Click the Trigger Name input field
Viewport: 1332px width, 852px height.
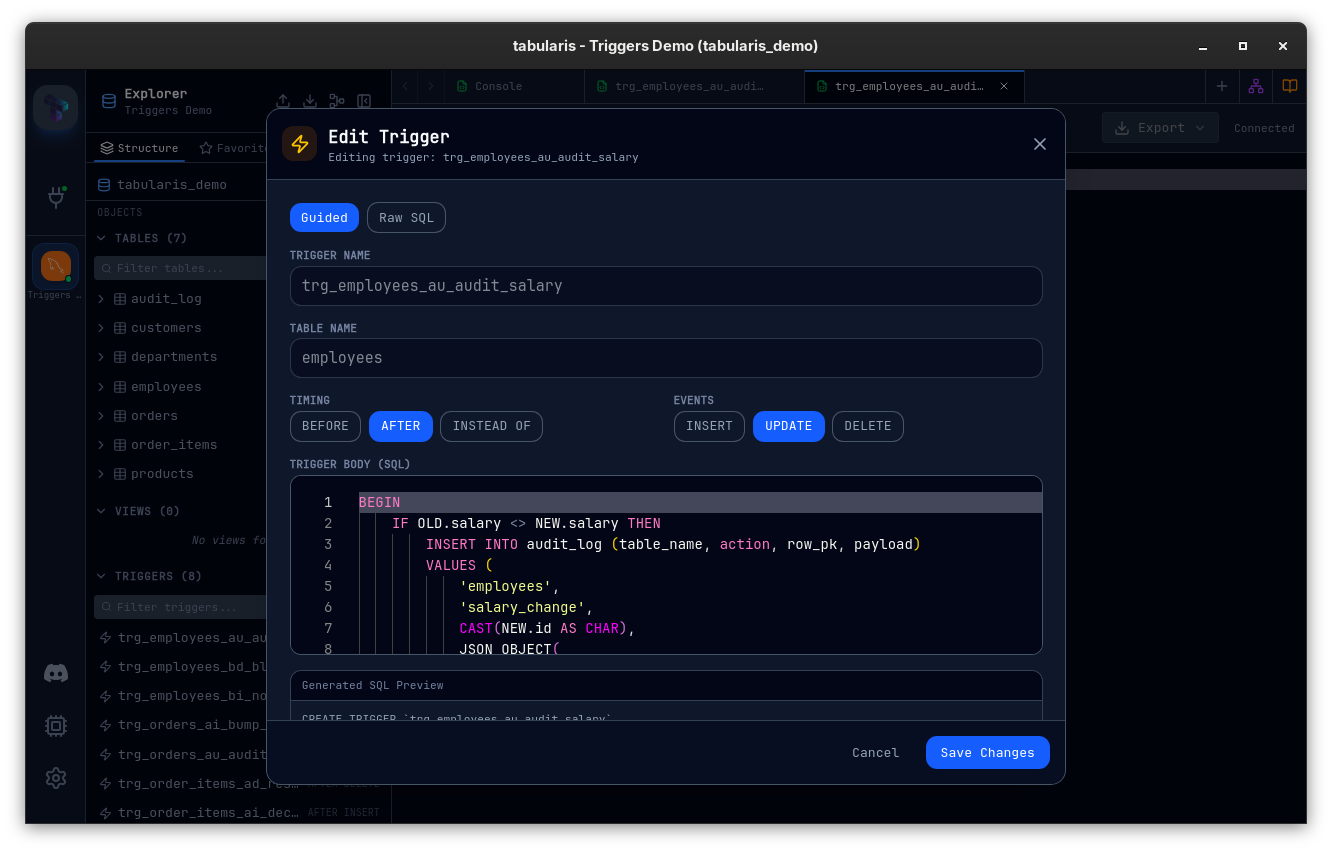click(x=666, y=286)
